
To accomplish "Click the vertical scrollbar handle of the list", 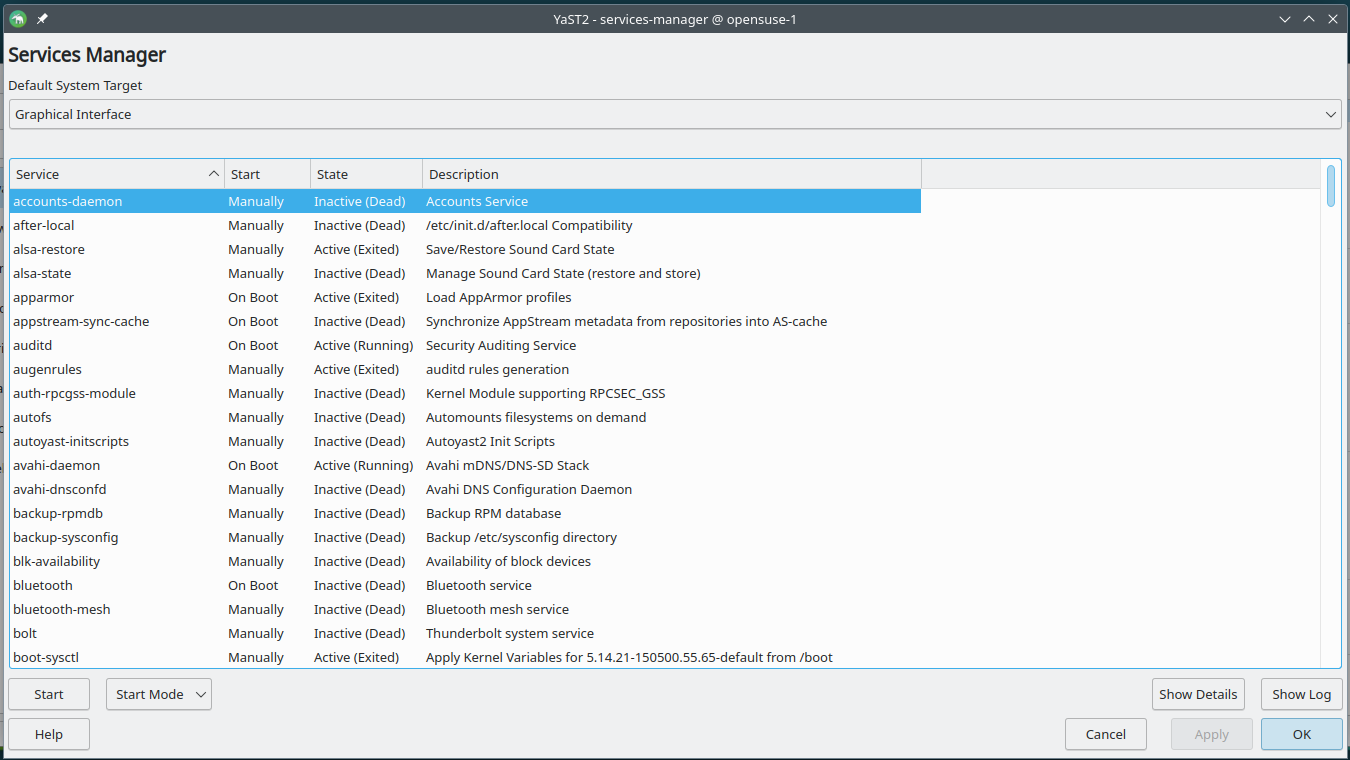I will coord(1331,186).
